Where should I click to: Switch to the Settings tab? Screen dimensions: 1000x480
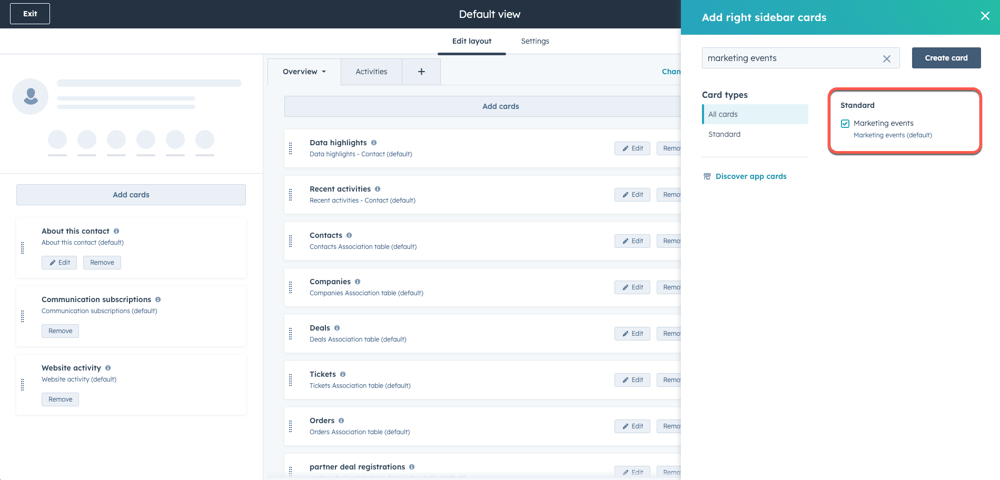pyautogui.click(x=535, y=41)
